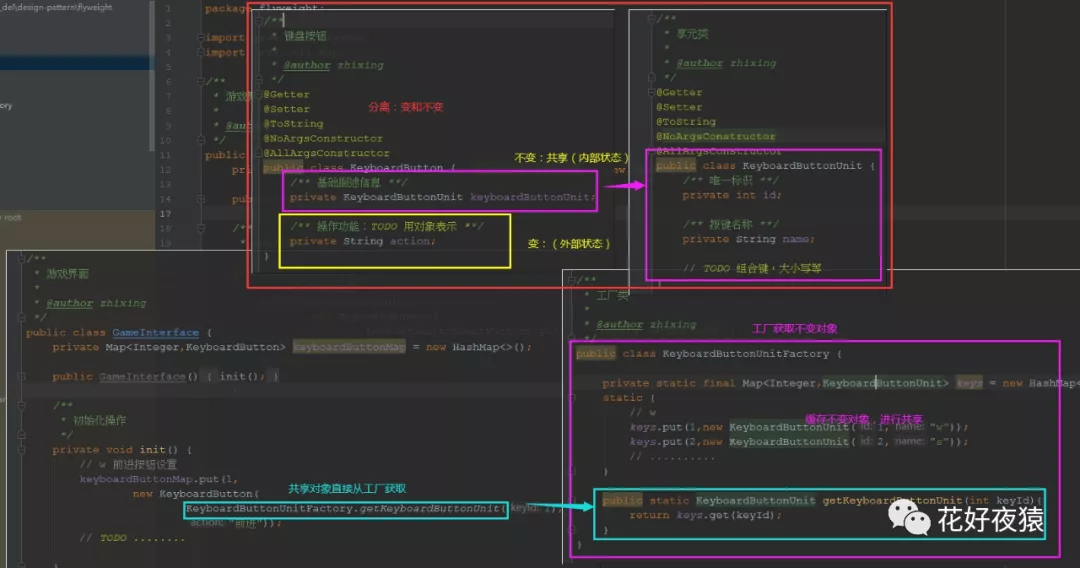Click @author tag in KeyboardButtonUnit class comment
The height and width of the screenshot is (568, 1080).
coord(699,63)
